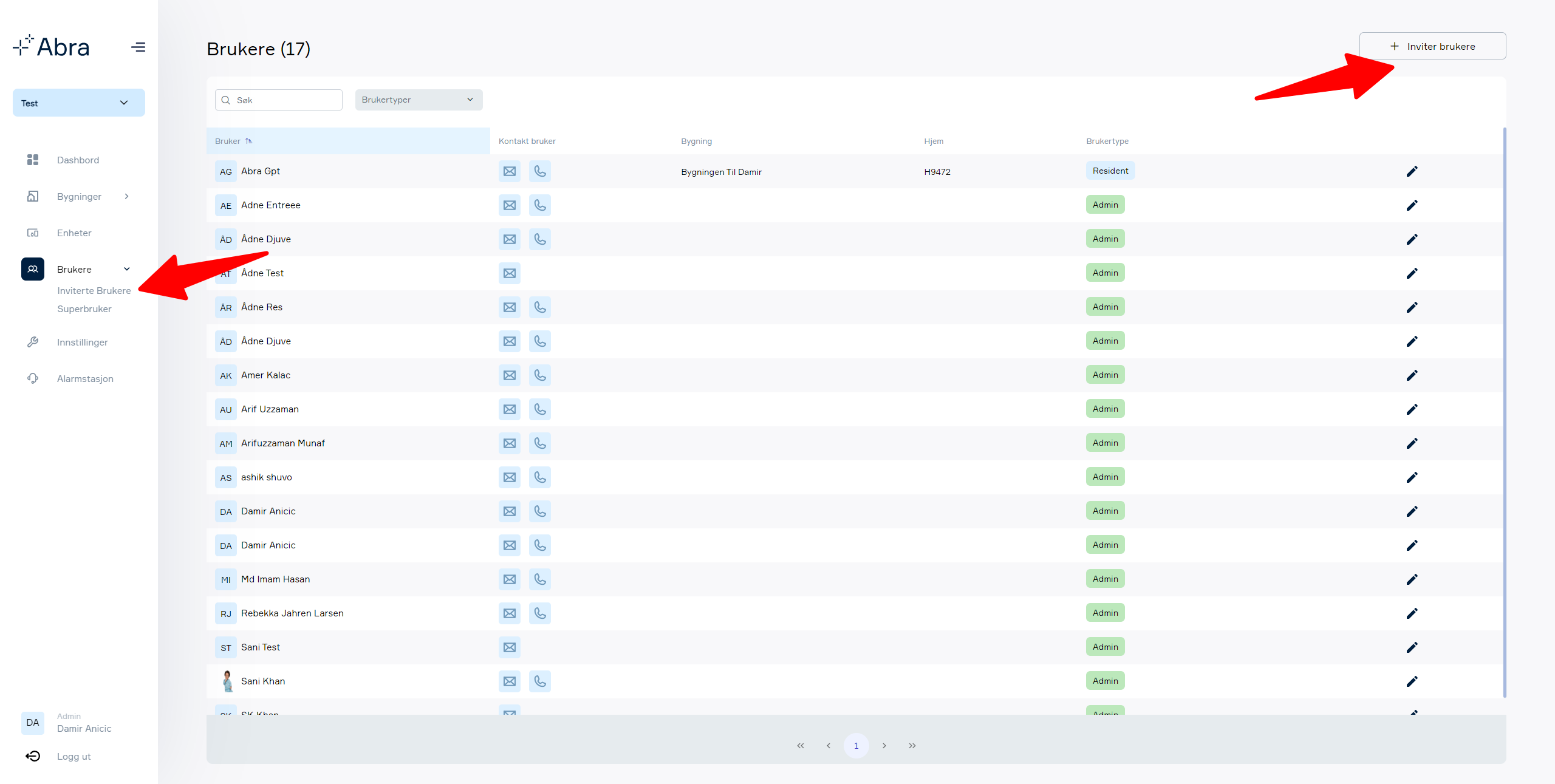Open Enheter devices section
1555x784 pixels.
(x=74, y=233)
